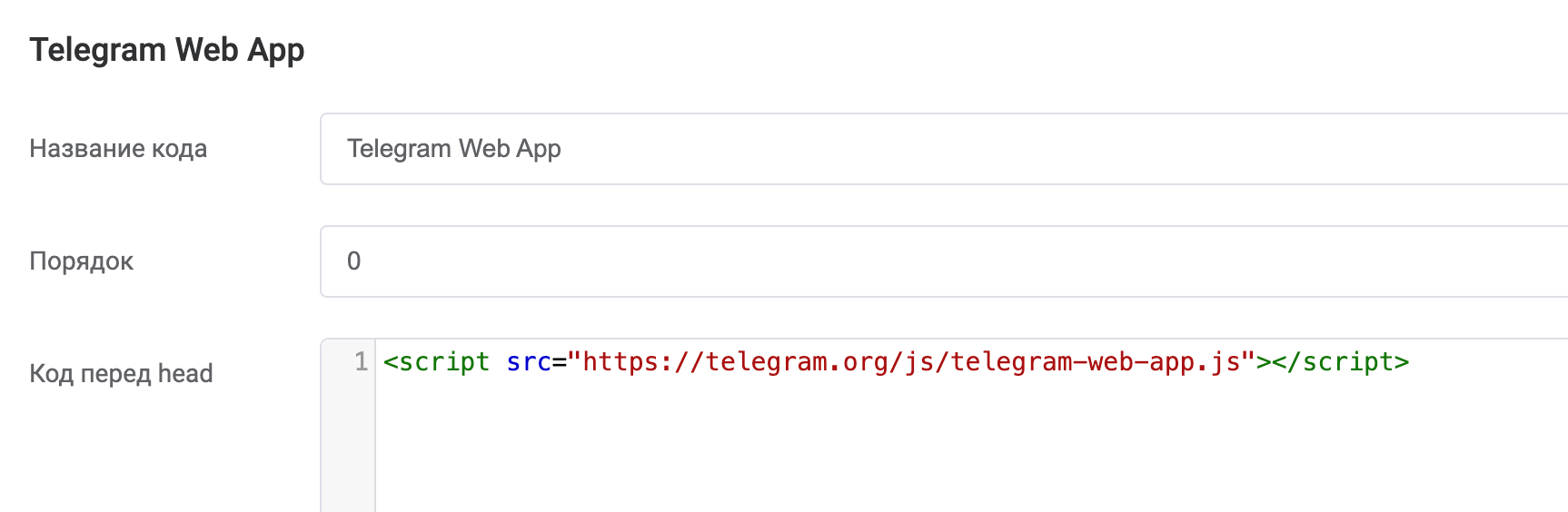Click telegram-web-app.js filename in the URL string
Screen dimensions: 1568x512
(x=1095, y=361)
